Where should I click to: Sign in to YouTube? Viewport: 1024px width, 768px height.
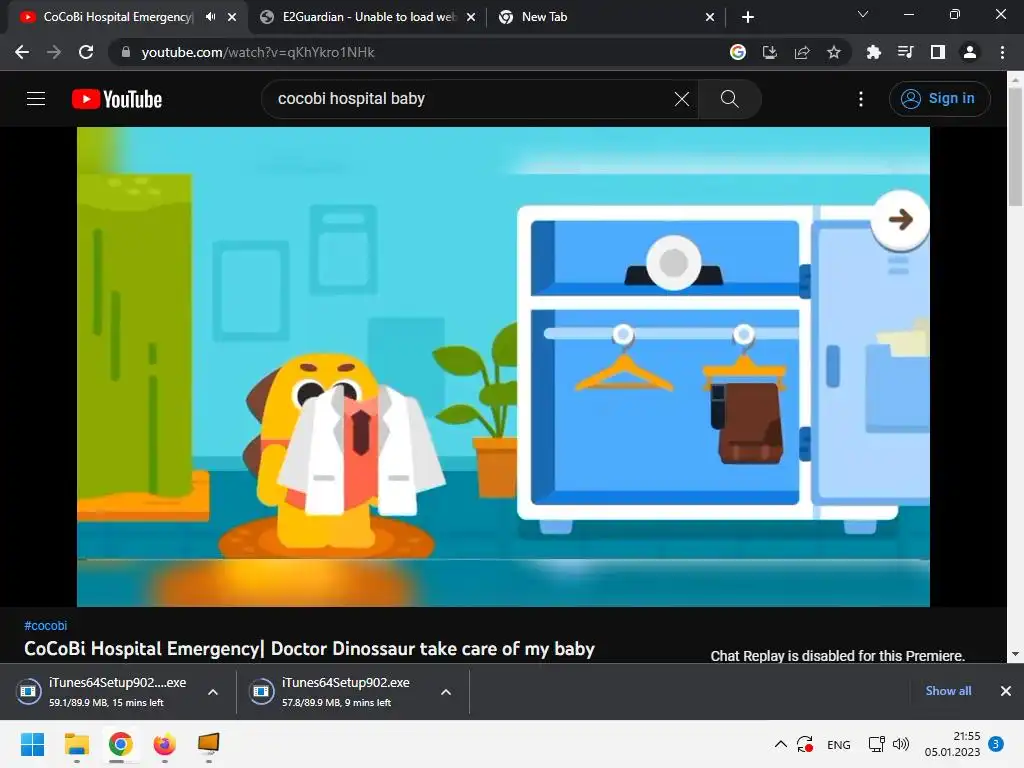(939, 99)
